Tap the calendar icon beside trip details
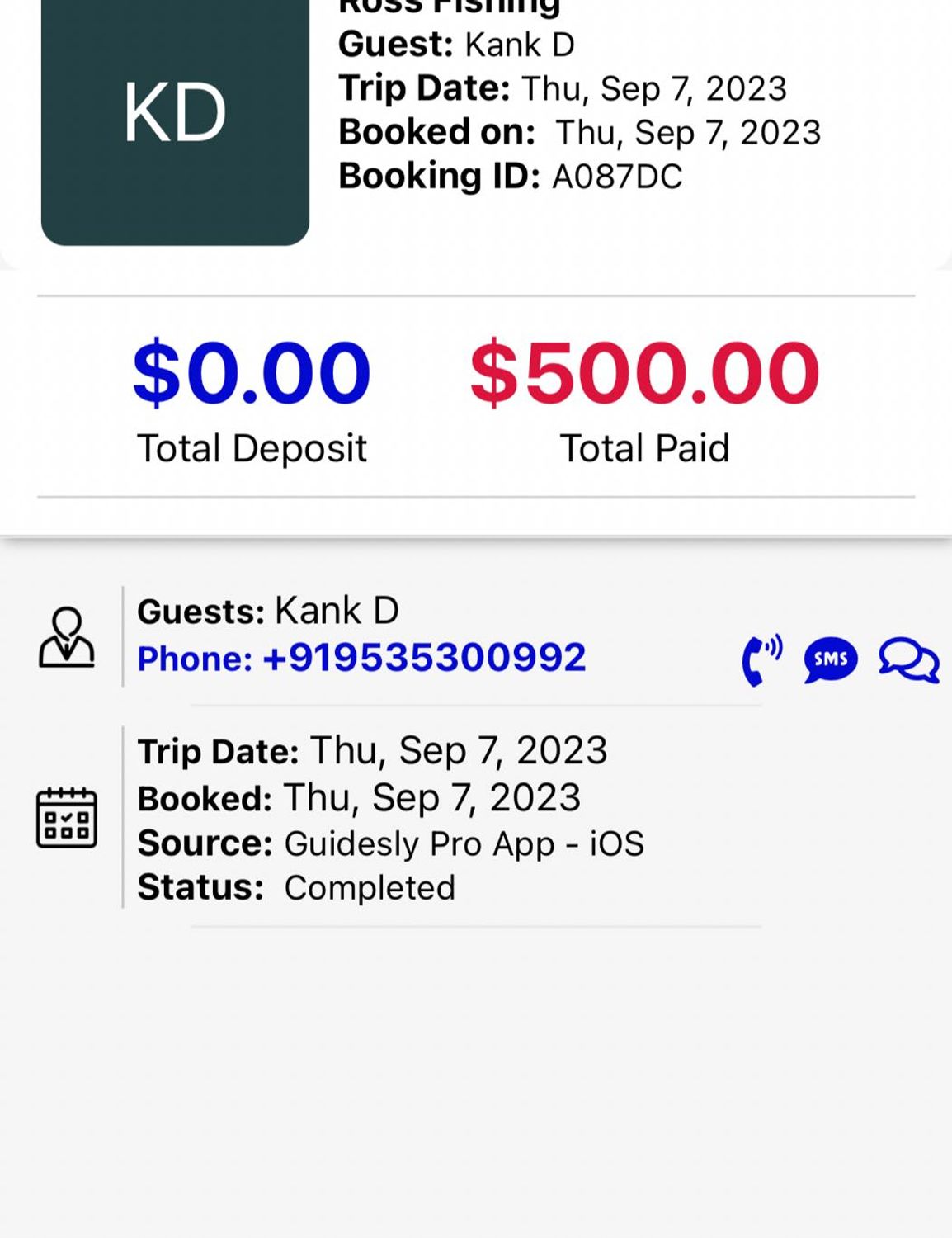This screenshot has height=1238, width=952. pos(66,817)
